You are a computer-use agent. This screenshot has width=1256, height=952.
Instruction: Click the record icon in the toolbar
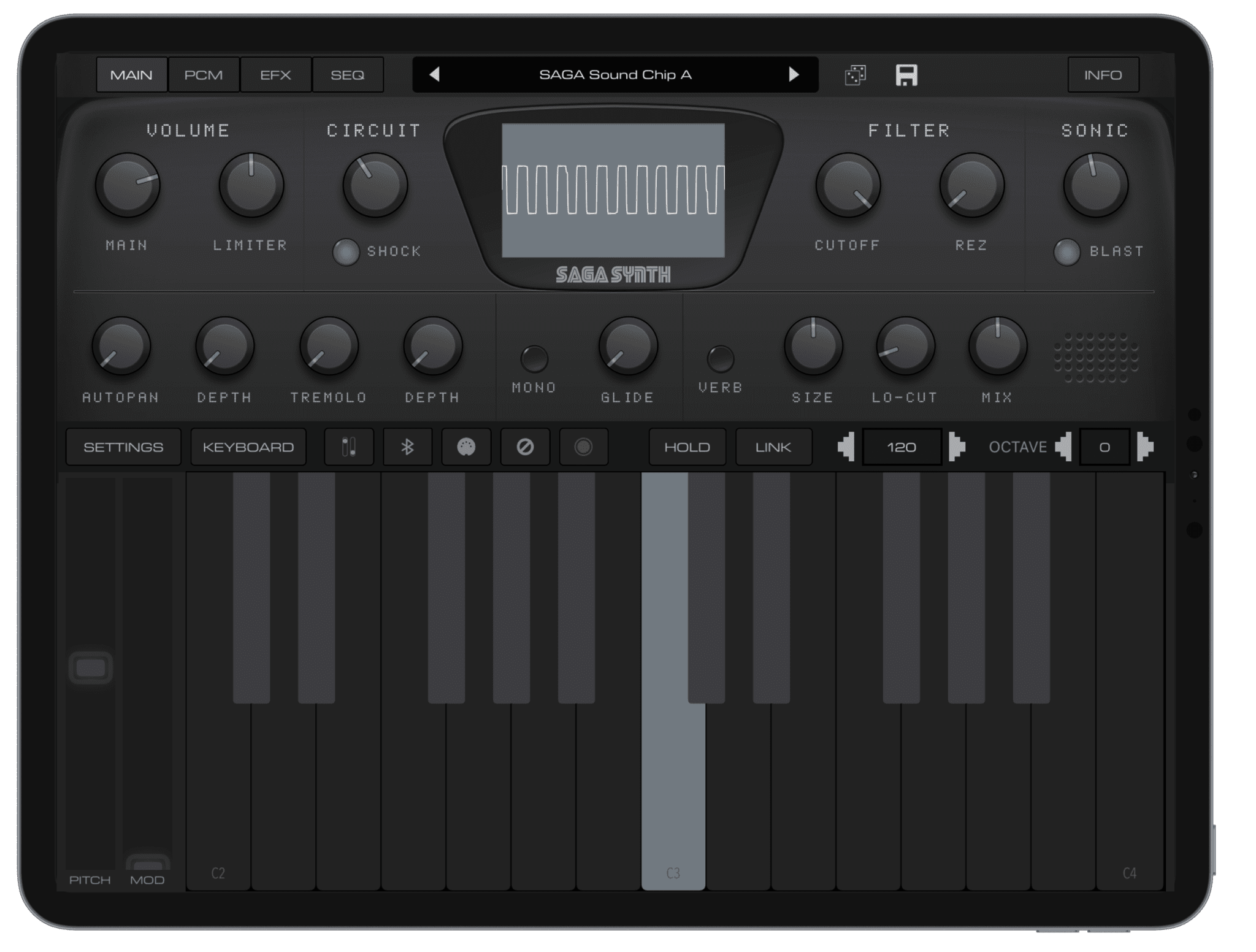tap(583, 447)
